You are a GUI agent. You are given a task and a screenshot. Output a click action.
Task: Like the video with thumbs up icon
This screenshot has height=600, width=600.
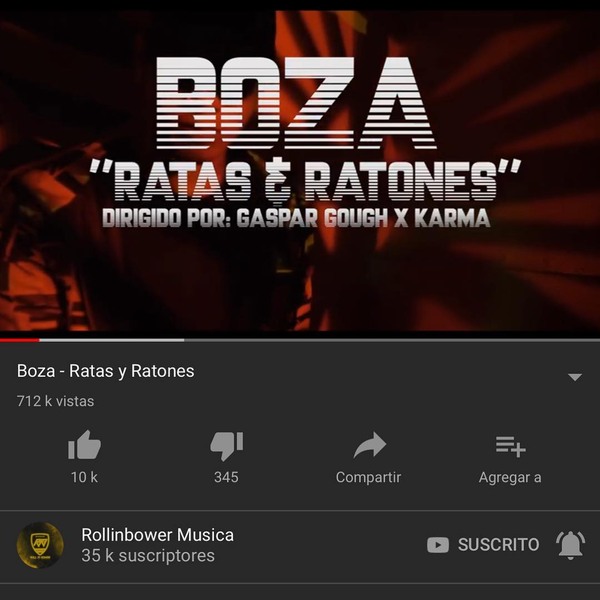[x=84, y=445]
